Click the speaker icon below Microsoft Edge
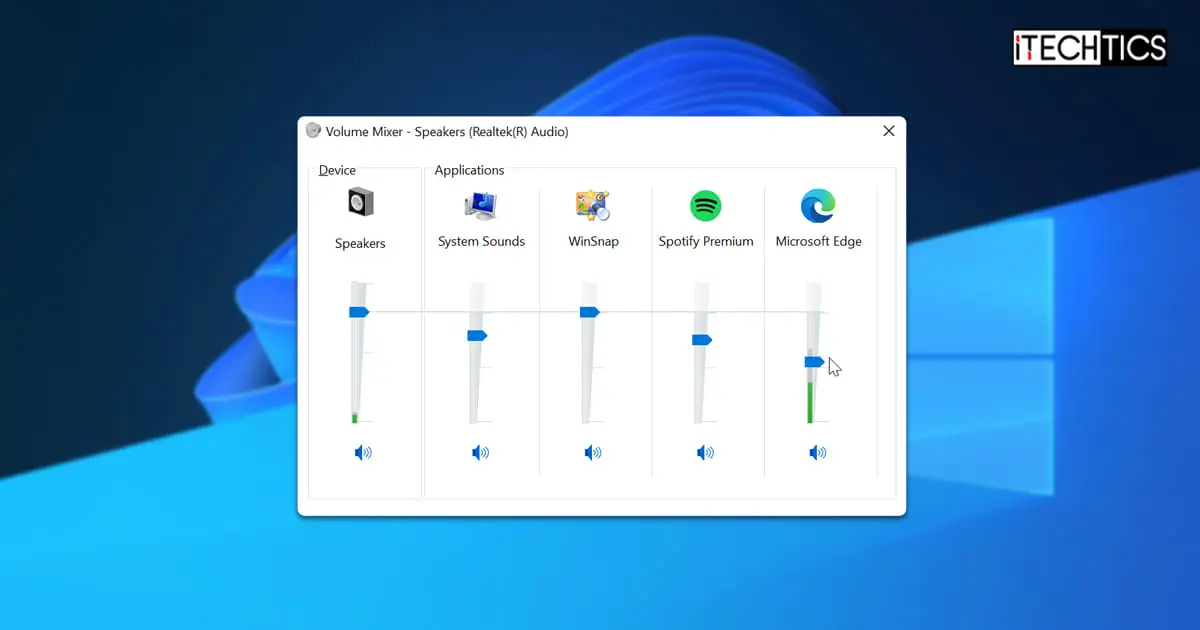 (x=818, y=452)
